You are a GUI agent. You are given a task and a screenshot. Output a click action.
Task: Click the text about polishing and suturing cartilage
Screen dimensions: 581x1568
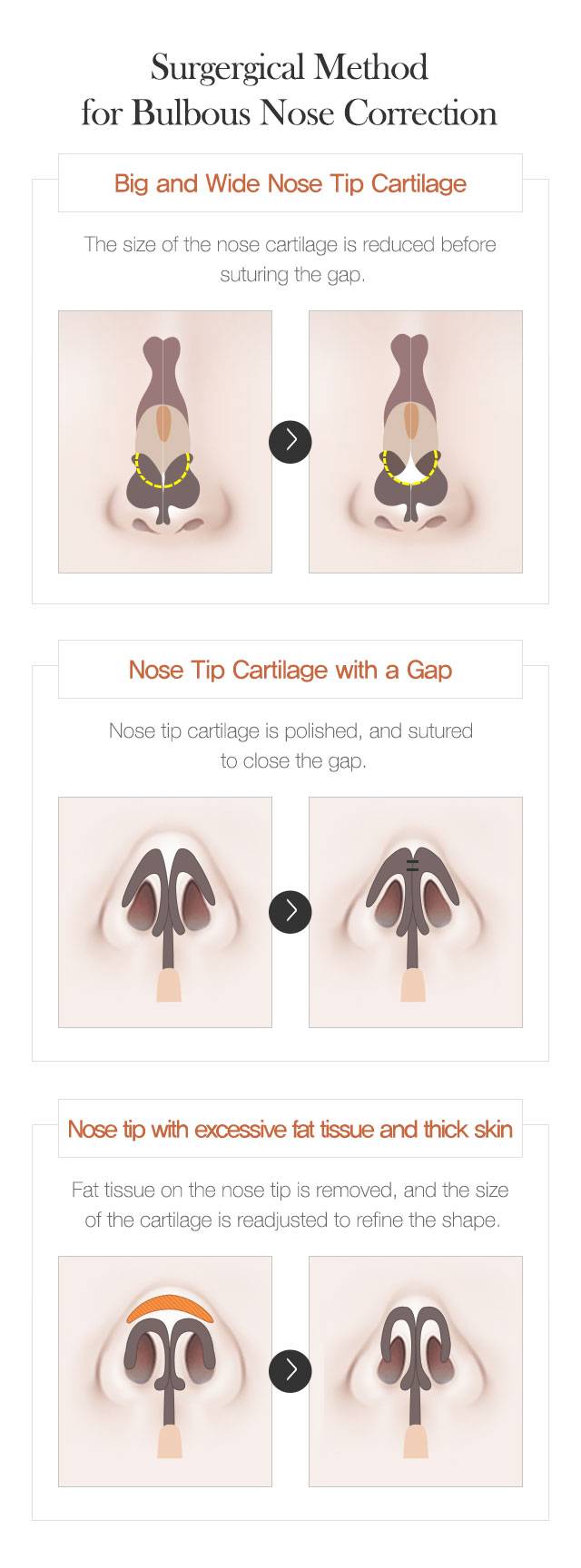[291, 746]
